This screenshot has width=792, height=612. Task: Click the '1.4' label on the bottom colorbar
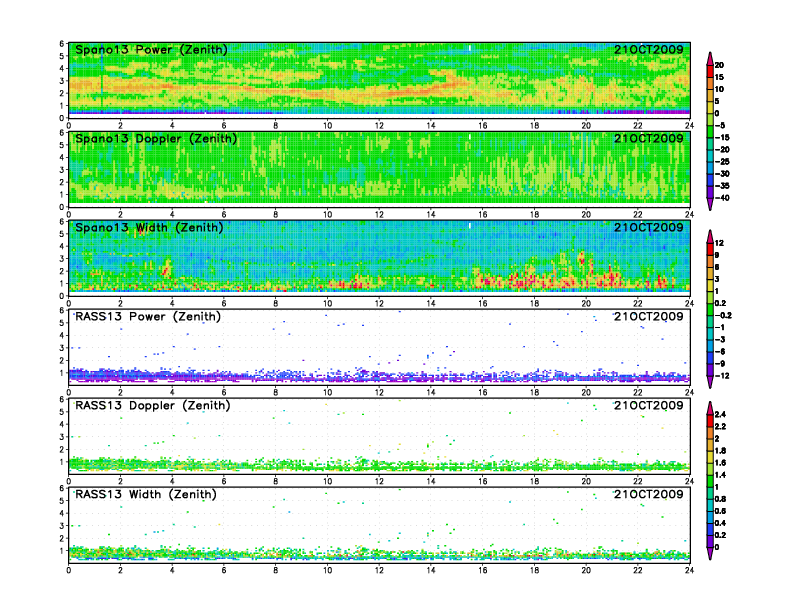(720, 475)
